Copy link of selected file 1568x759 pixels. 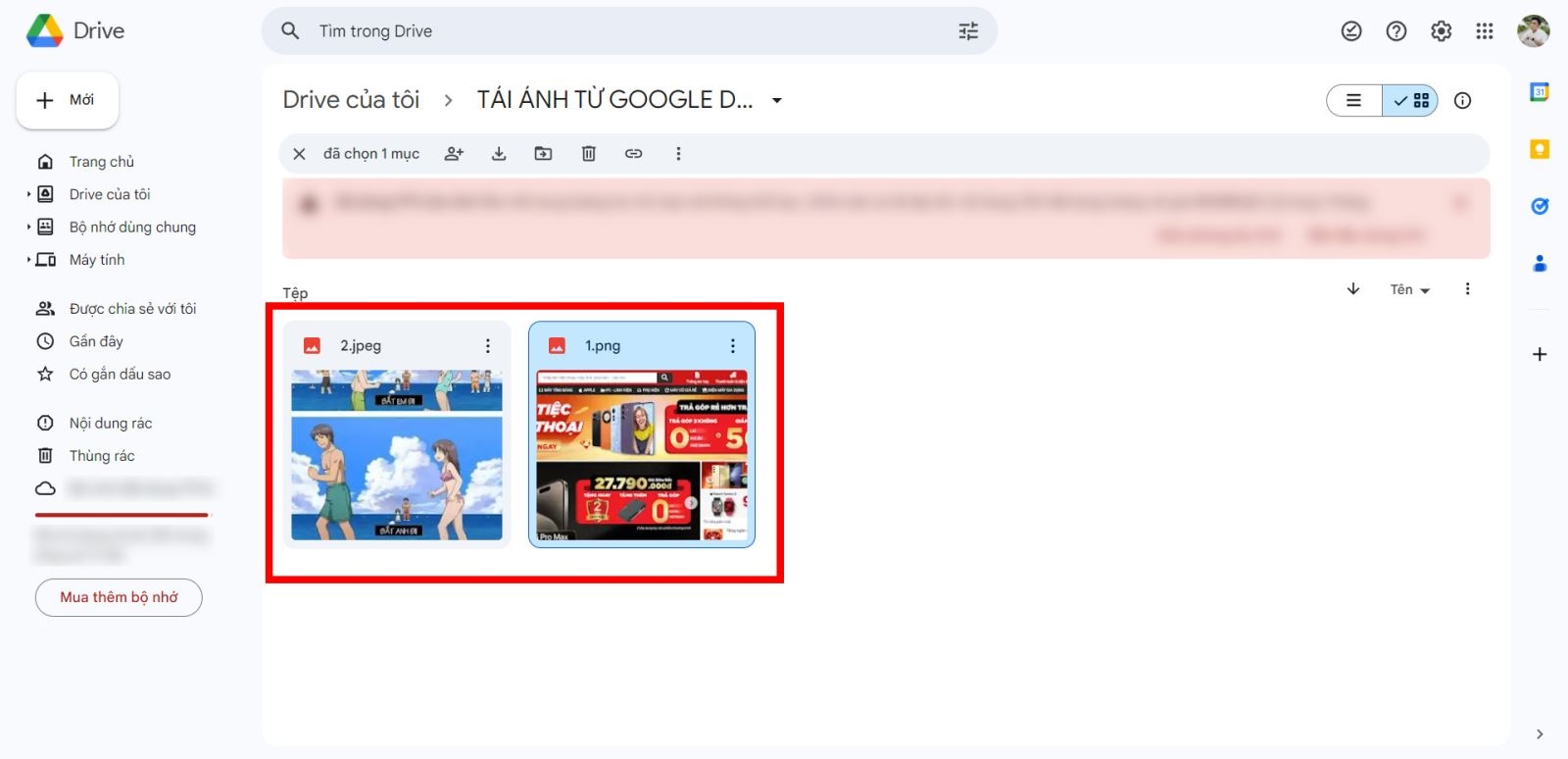(634, 154)
